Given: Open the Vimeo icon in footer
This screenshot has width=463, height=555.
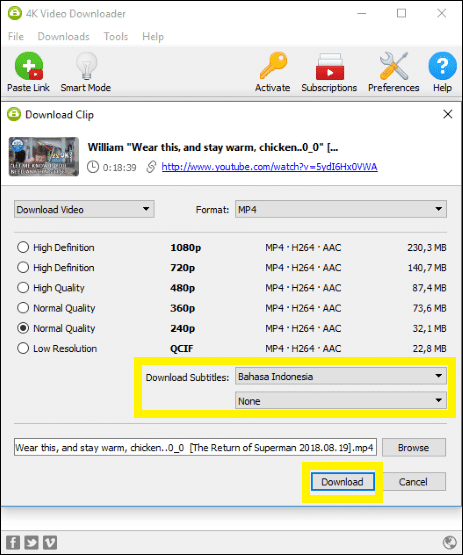Looking at the screenshot, I should point(50,542).
